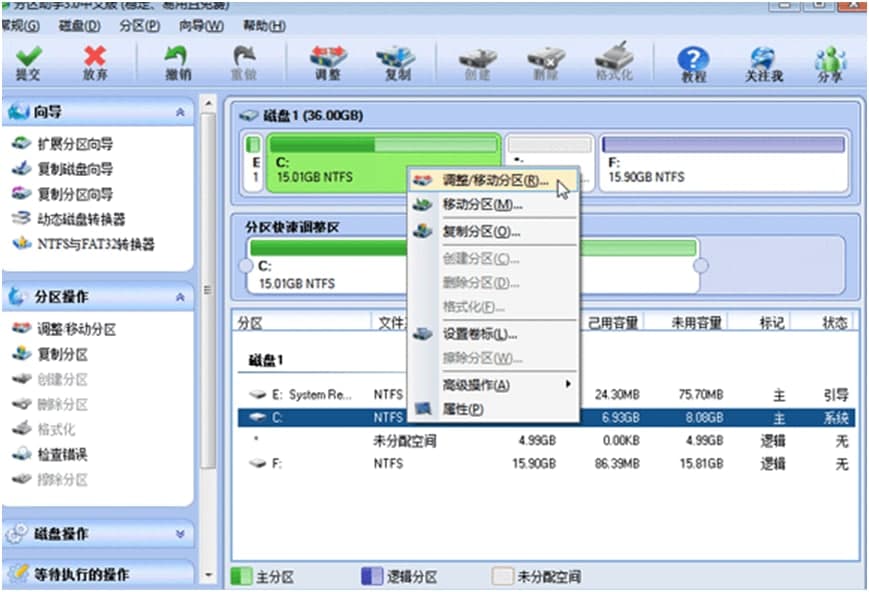Launch the NTFS与FAT32转换器 tool

[83, 244]
